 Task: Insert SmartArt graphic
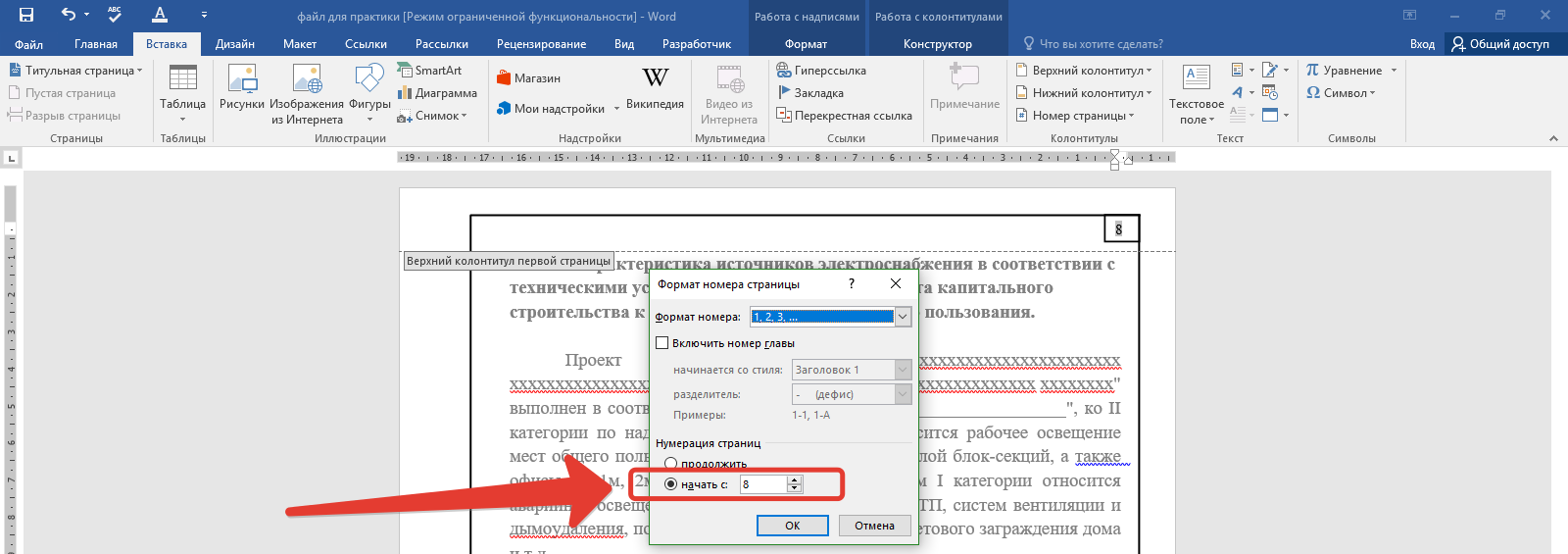pyautogui.click(x=429, y=71)
